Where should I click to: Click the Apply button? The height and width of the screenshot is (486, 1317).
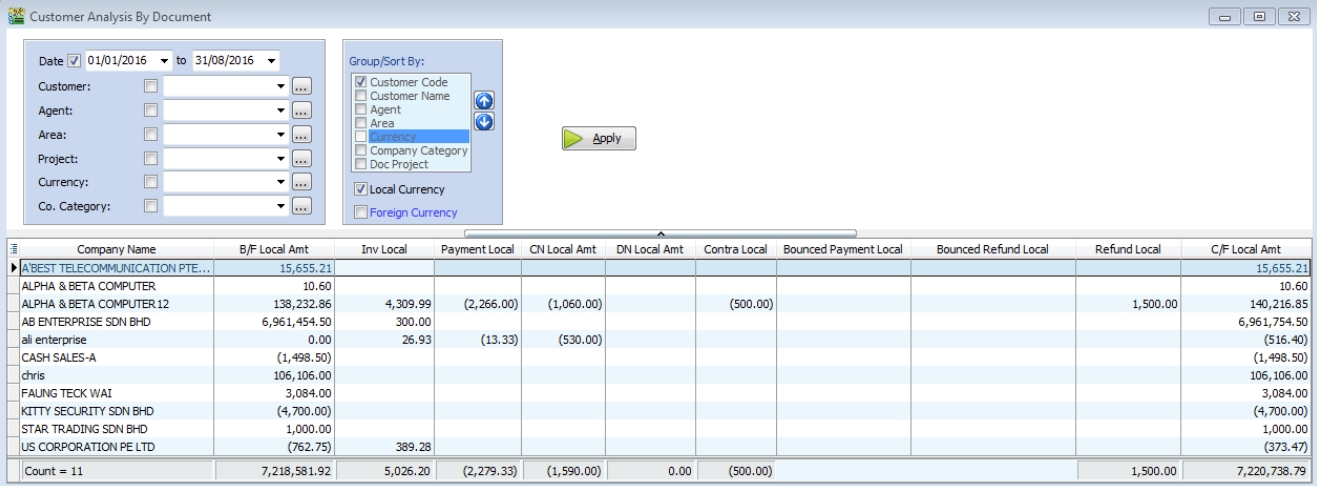600,139
